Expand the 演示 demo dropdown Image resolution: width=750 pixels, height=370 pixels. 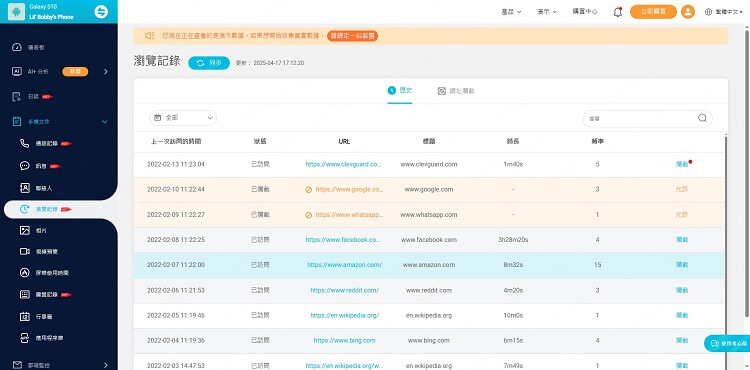[547, 12]
